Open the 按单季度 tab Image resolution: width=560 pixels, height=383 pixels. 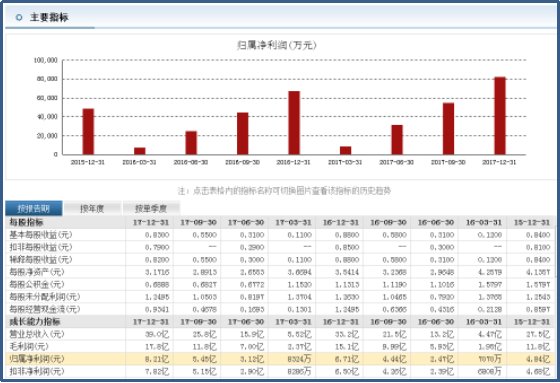[151, 208]
